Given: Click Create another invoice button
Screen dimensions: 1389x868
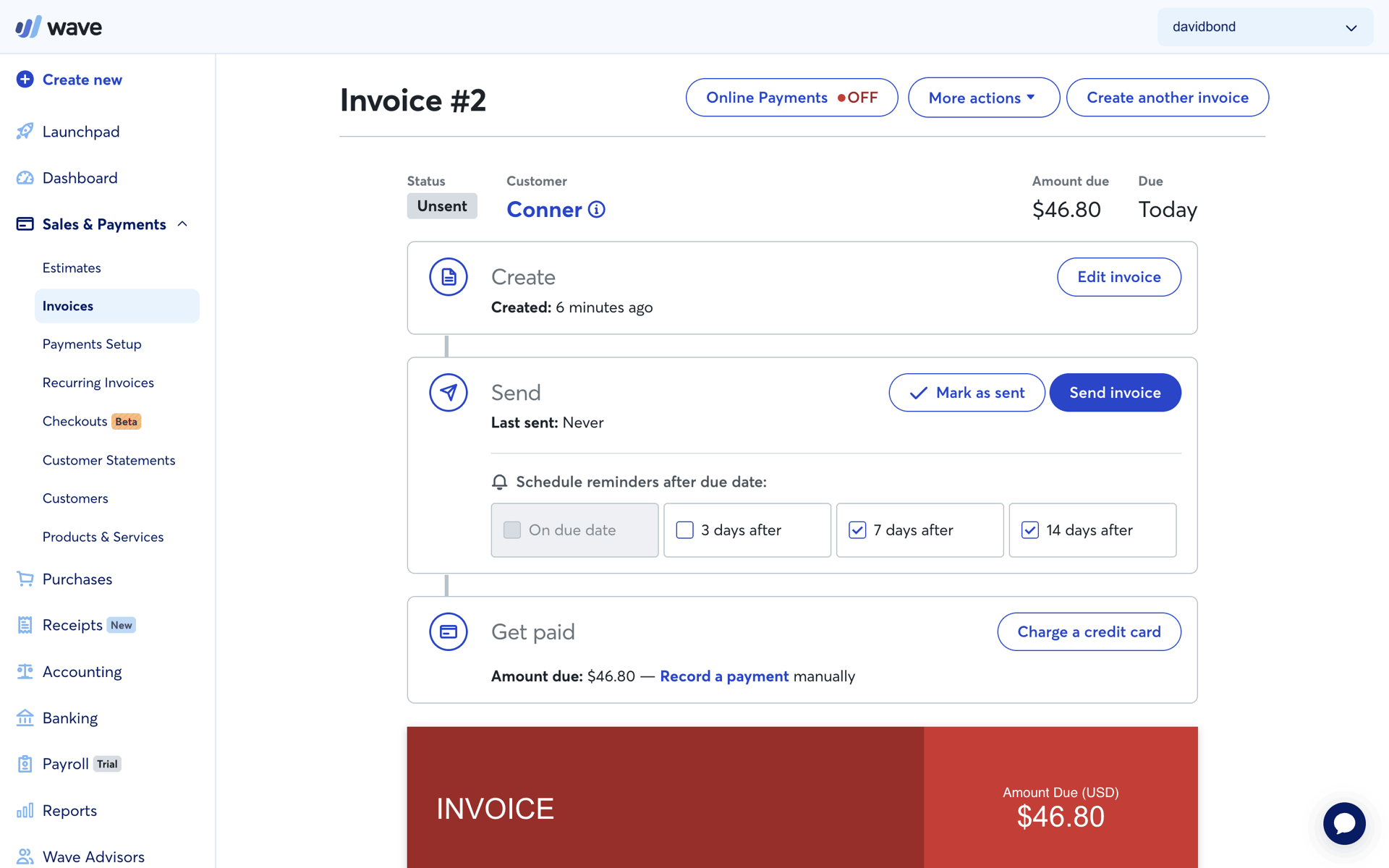Looking at the screenshot, I should coord(1167,98).
